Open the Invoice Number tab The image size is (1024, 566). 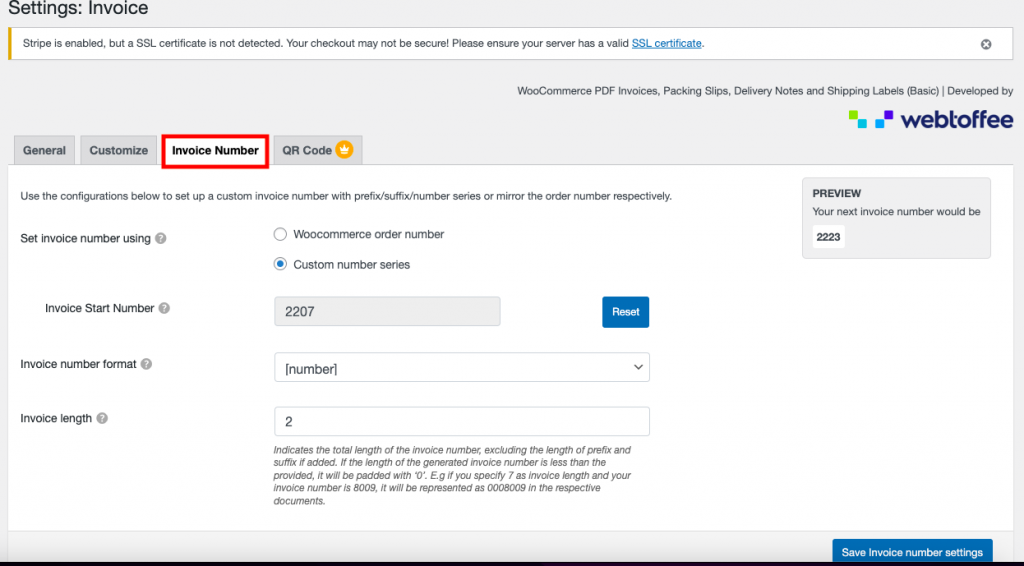216,151
